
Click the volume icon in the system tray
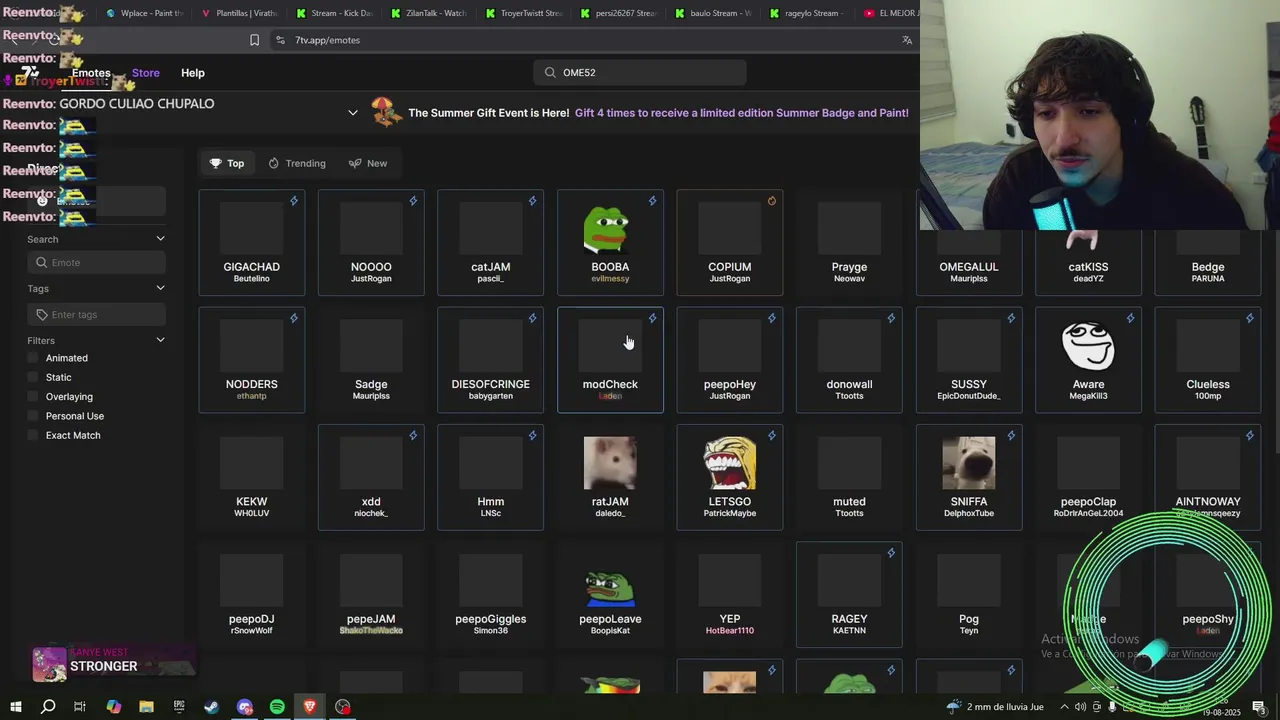pos(1080,707)
